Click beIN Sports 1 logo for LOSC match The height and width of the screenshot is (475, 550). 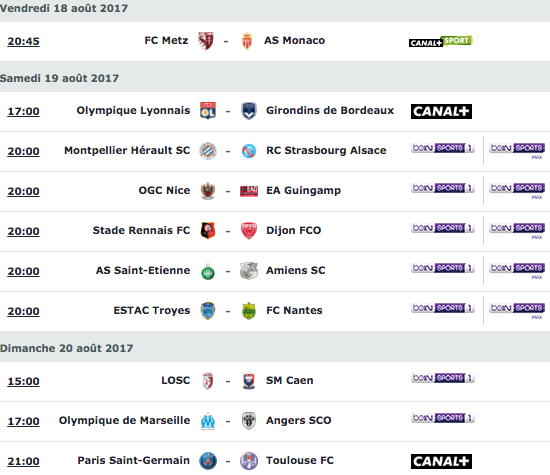(x=443, y=378)
